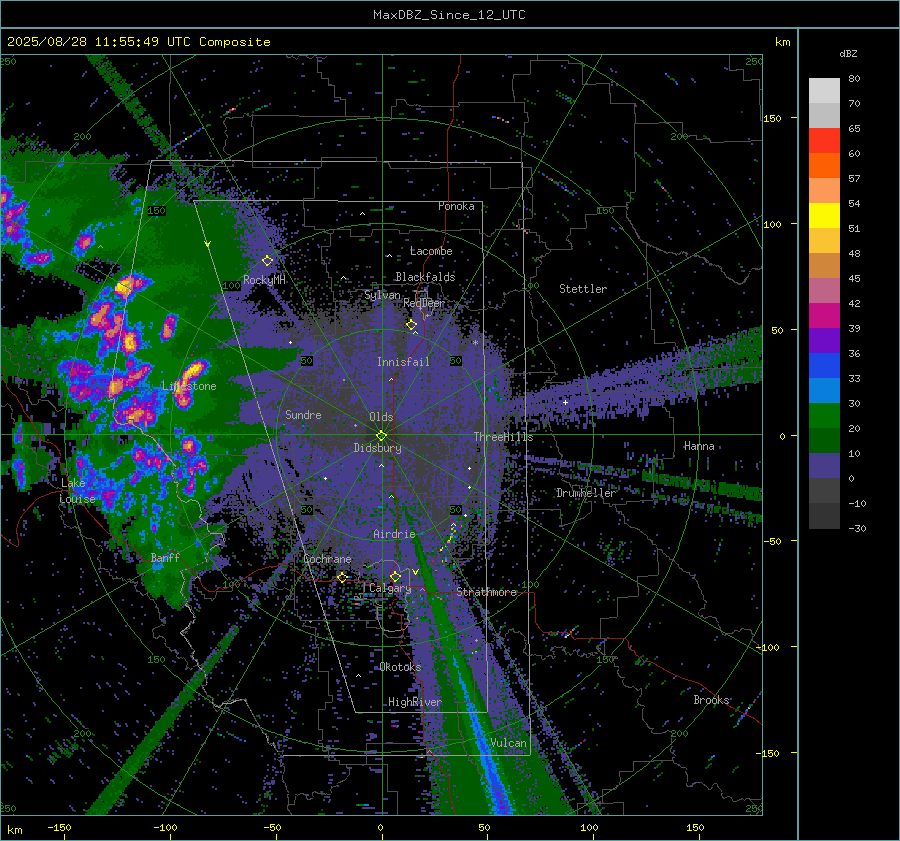Viewport: 900px width, 841px height.
Task: Click the yellow diamond marker below RedDeer
Action: 412,325
